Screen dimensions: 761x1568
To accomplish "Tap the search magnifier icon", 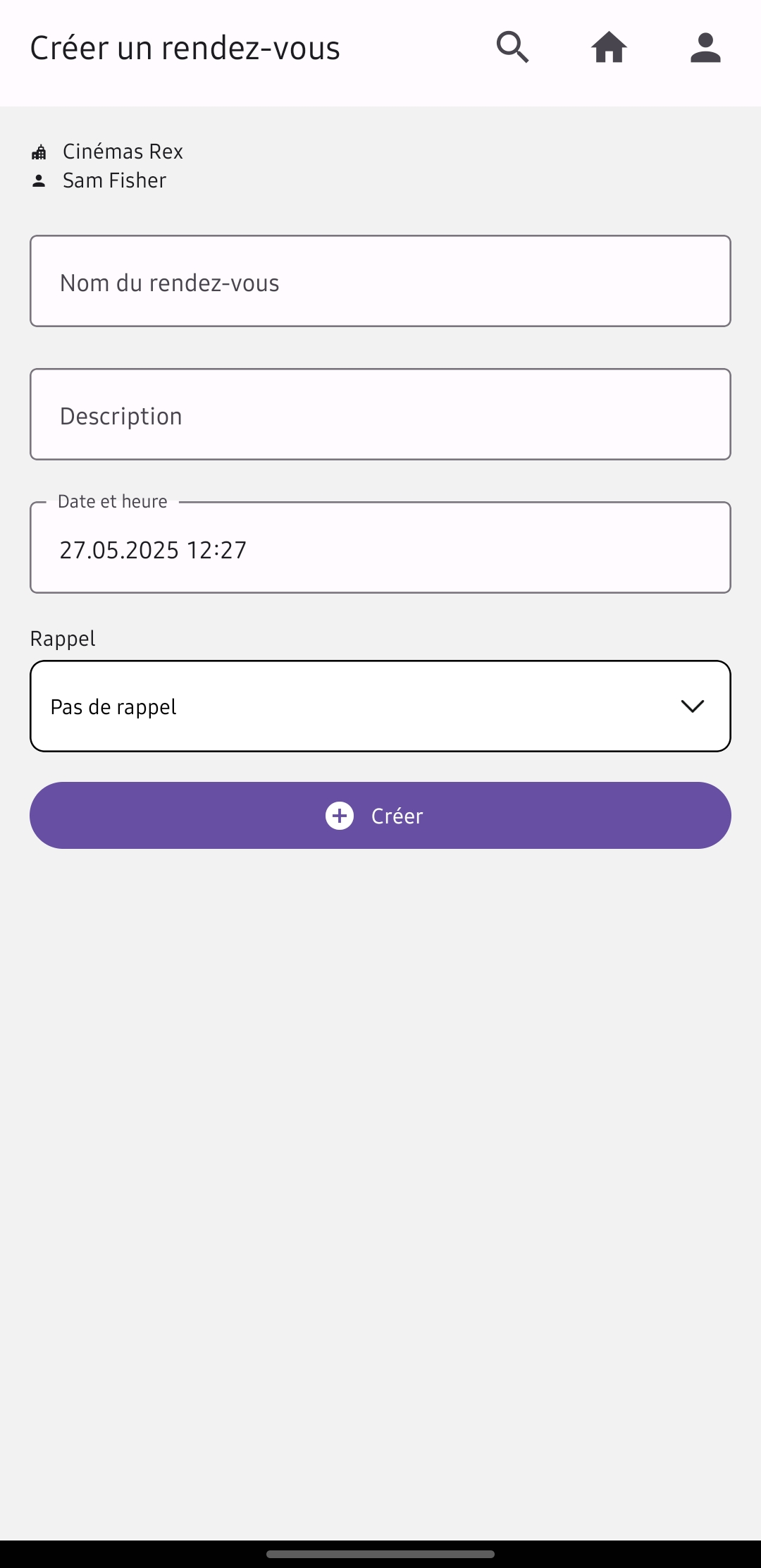I will [x=512, y=48].
